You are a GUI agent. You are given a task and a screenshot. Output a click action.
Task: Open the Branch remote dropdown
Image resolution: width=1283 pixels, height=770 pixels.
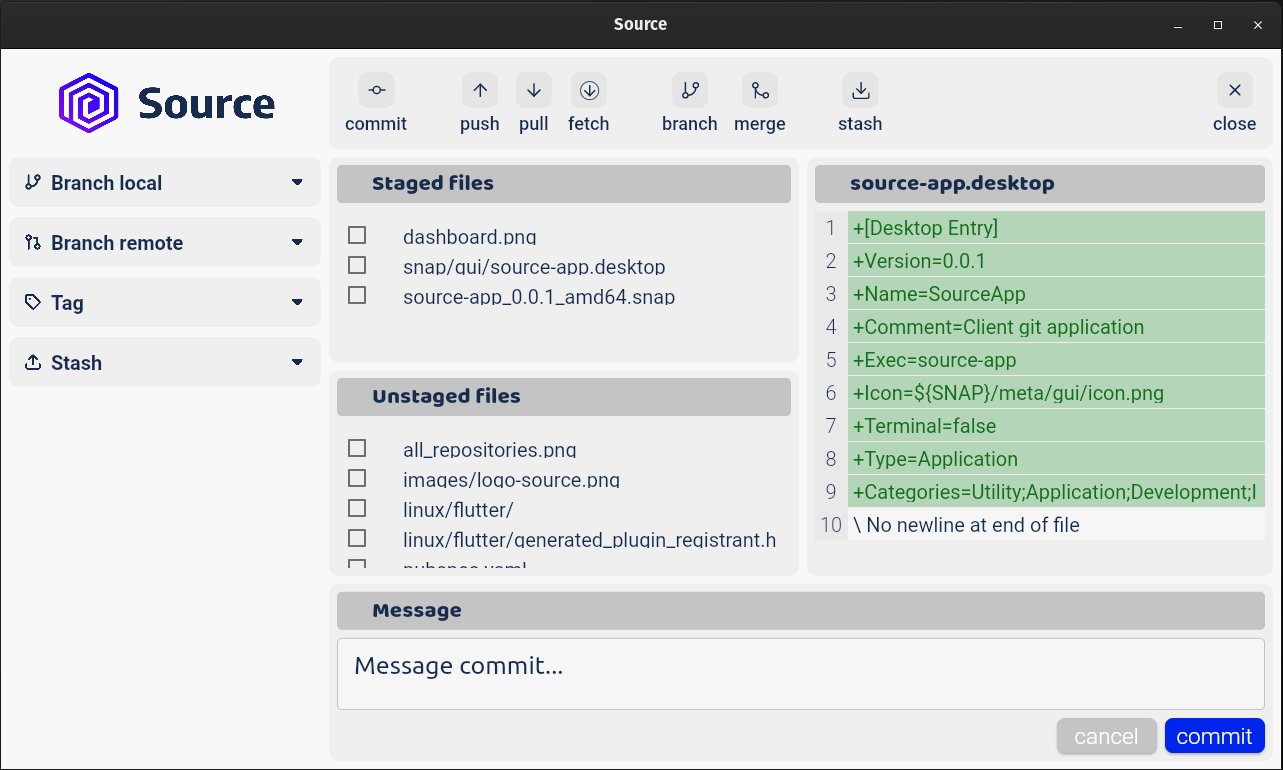click(x=296, y=242)
